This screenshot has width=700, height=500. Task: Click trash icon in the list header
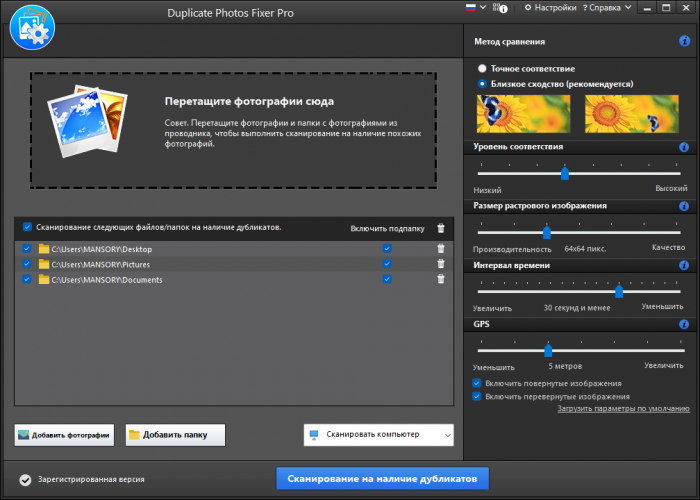coord(441,228)
